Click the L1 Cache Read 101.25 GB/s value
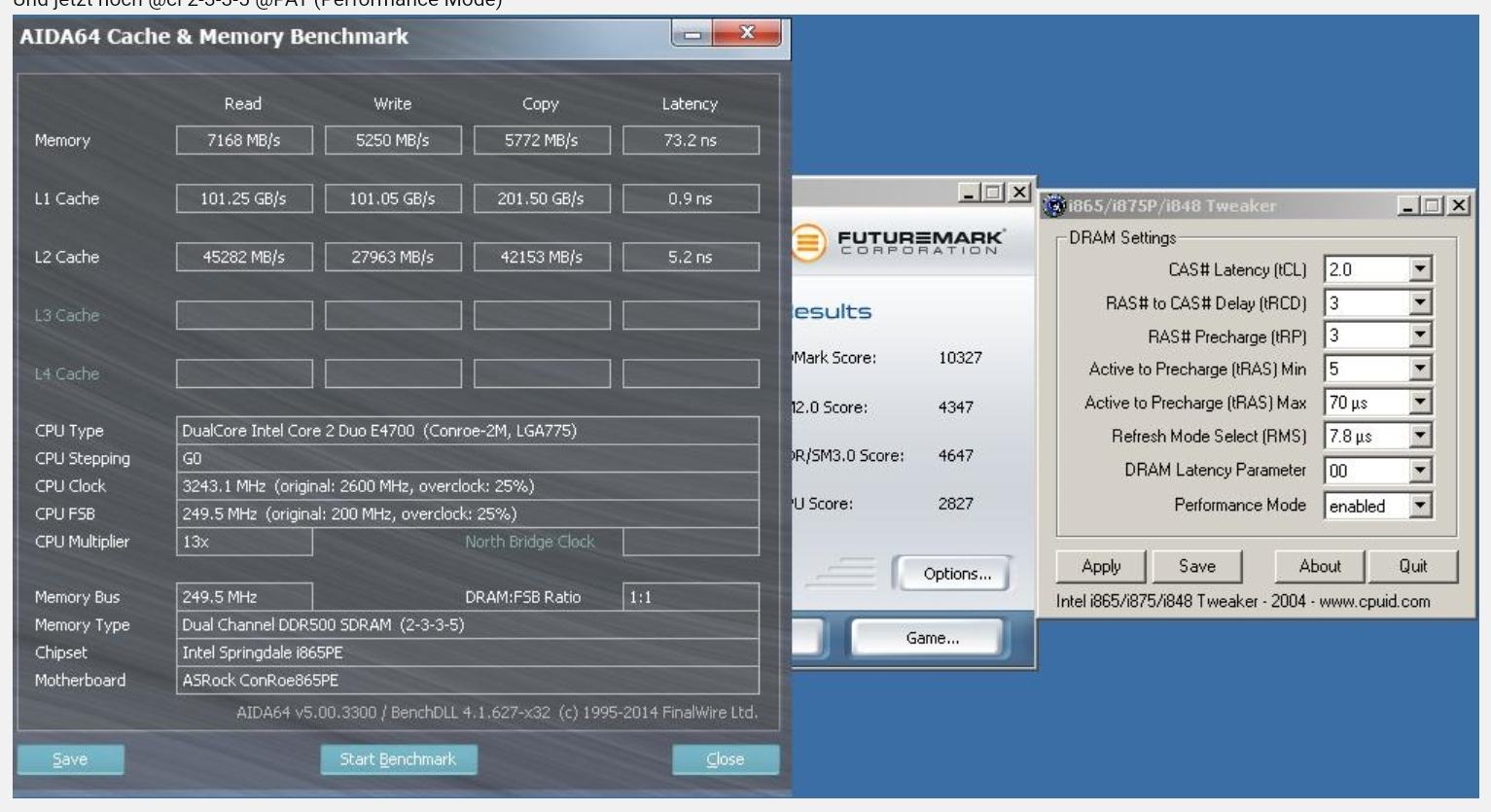The image size is (1491, 812). [x=244, y=198]
